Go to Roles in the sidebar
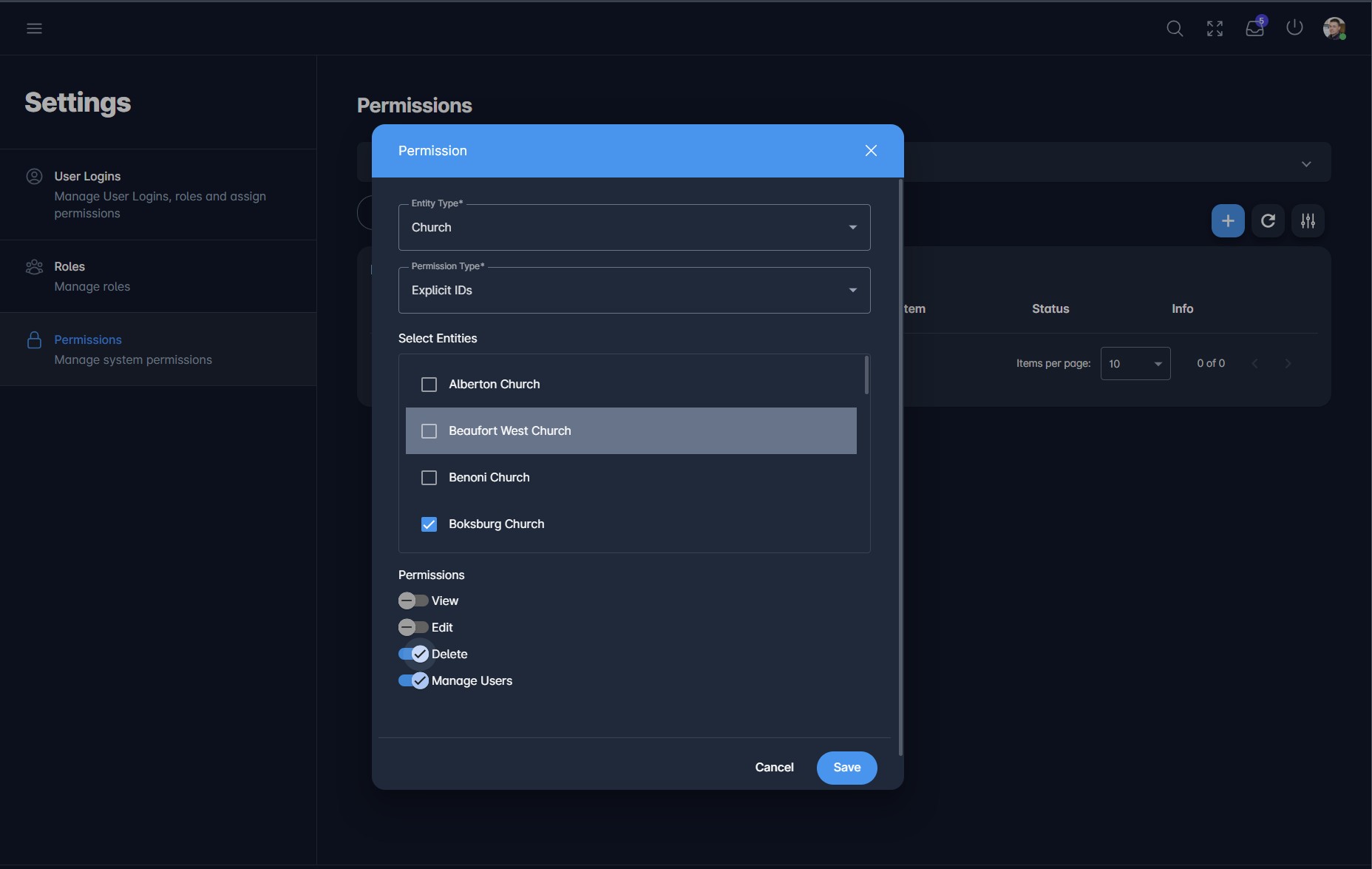1372x869 pixels. click(70, 266)
